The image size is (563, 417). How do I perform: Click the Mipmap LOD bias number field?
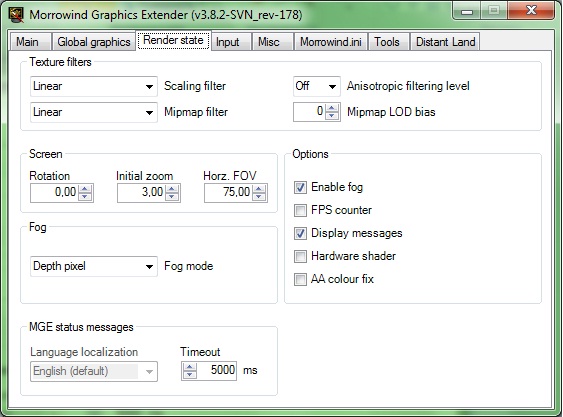pyautogui.click(x=310, y=112)
